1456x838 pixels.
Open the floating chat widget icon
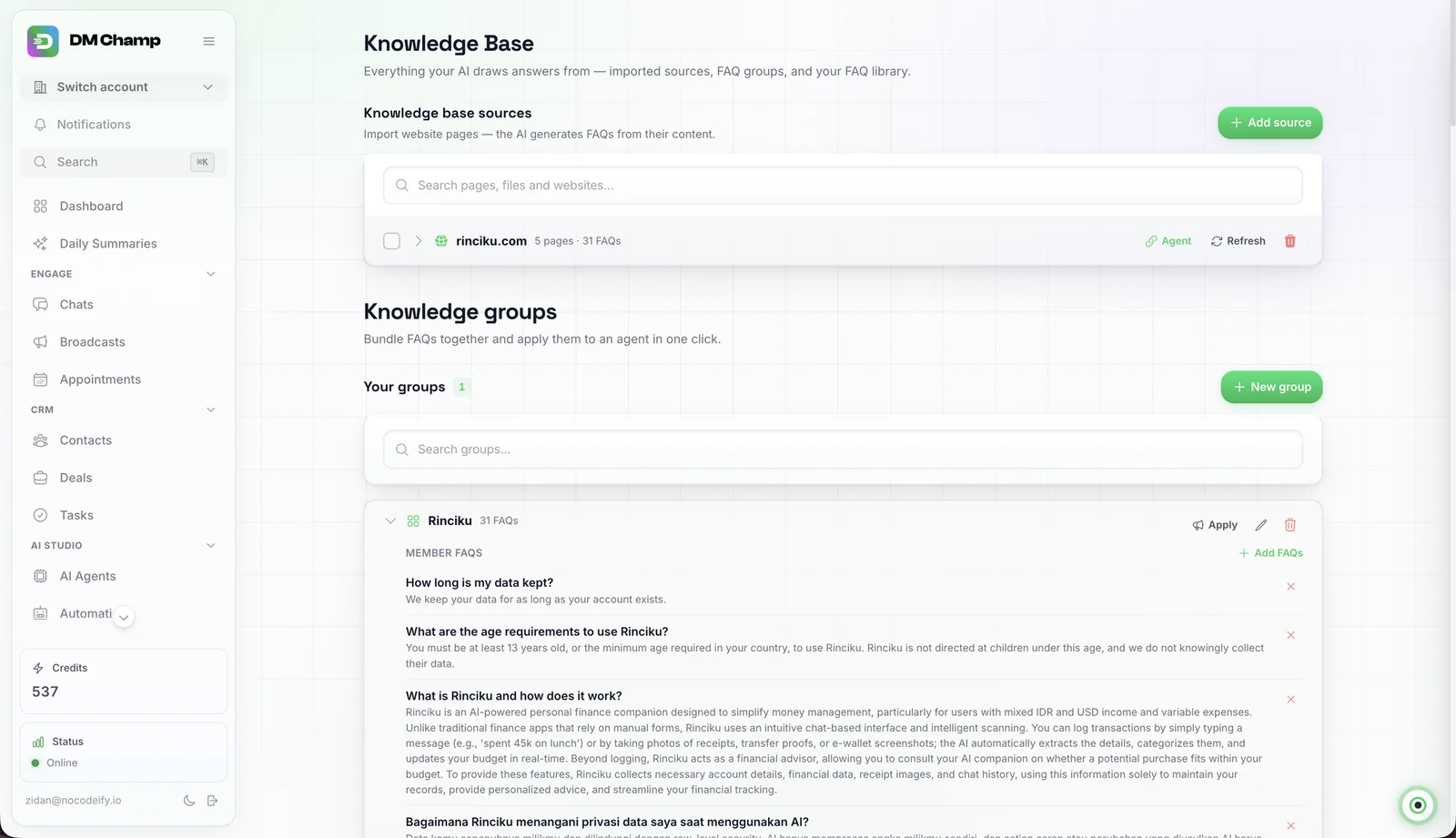click(1417, 805)
